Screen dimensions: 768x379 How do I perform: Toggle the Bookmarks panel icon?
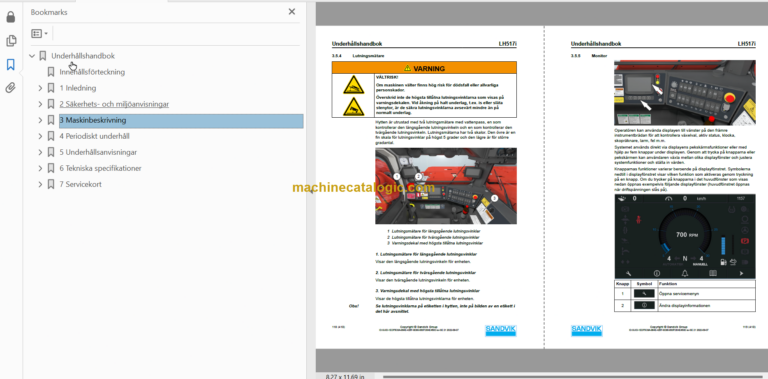click(x=10, y=65)
